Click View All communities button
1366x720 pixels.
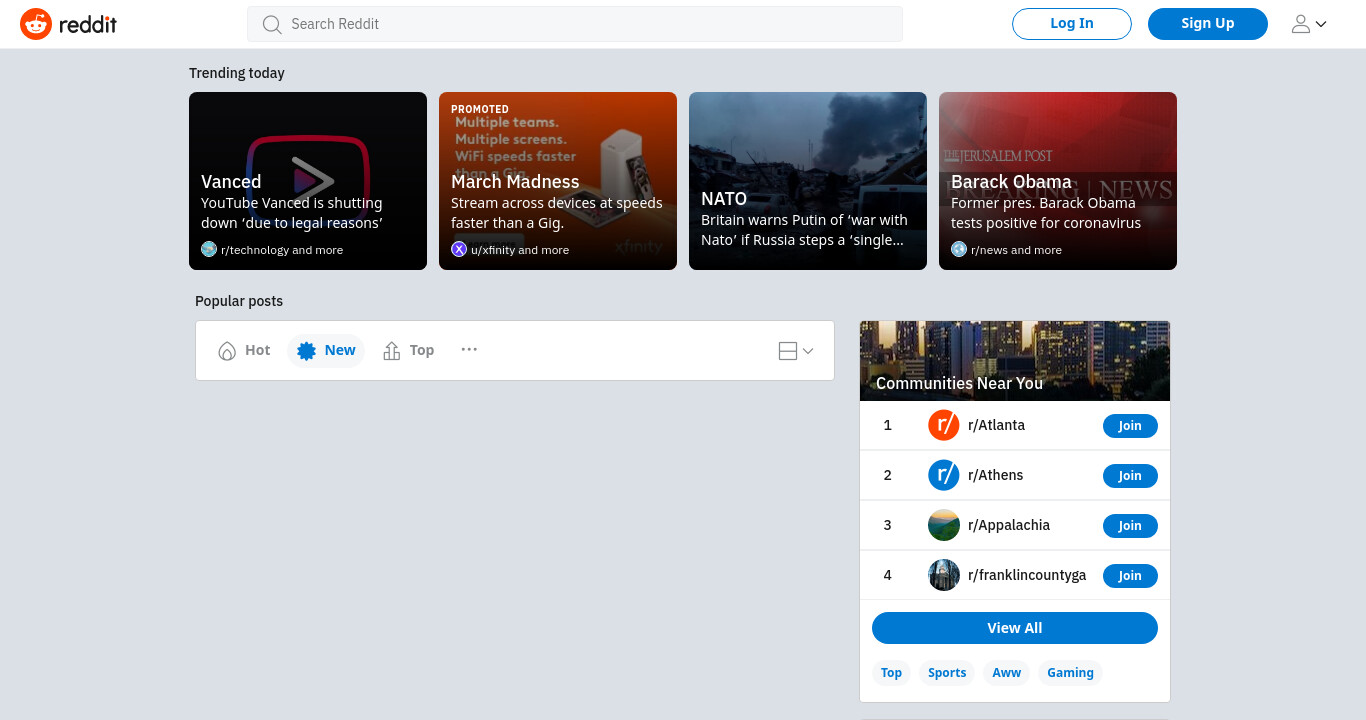pos(1015,628)
